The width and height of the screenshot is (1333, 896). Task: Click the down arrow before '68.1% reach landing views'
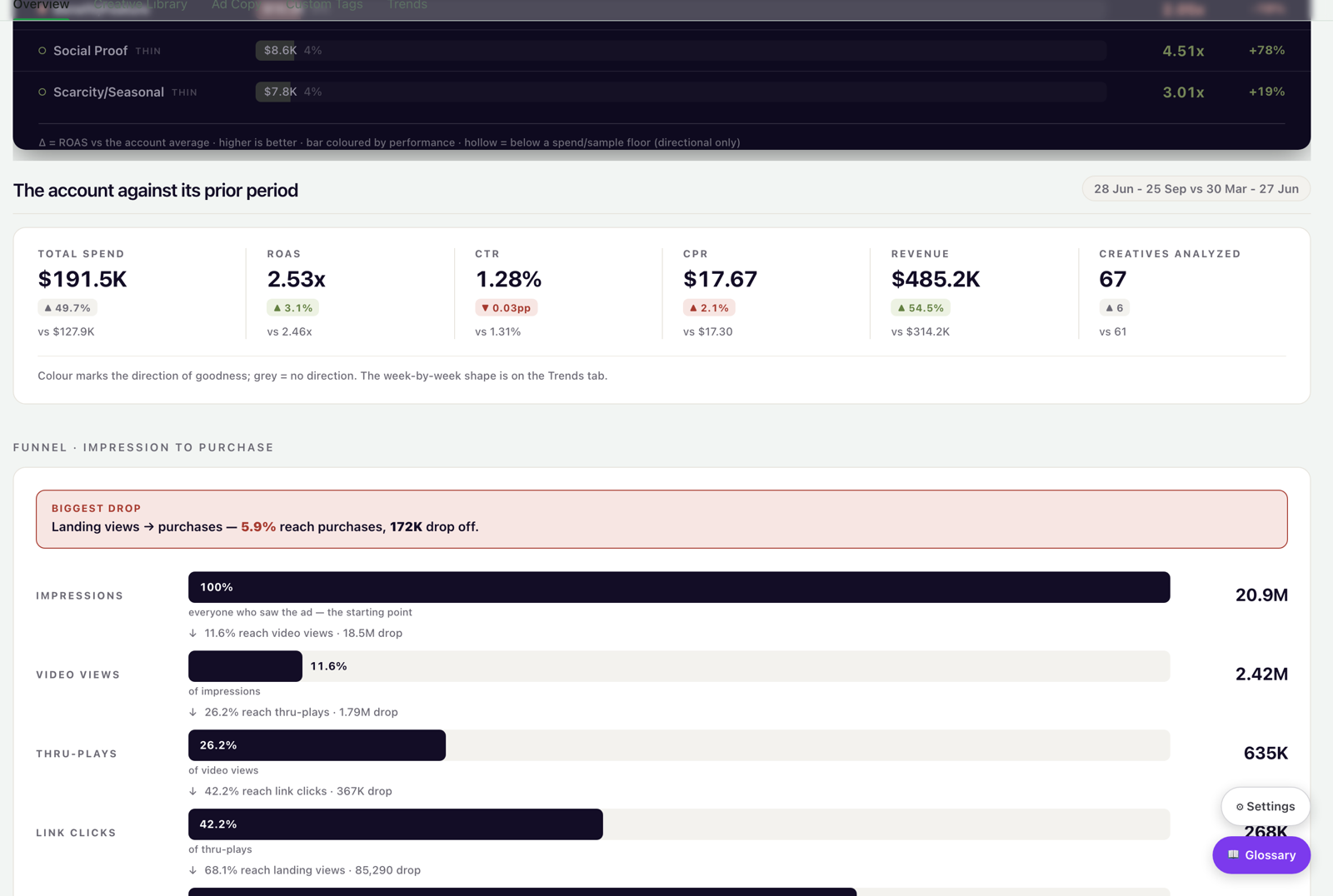coord(193,870)
